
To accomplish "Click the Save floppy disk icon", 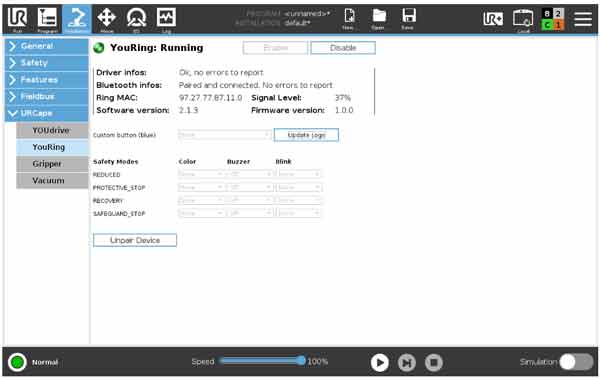I will pos(408,19).
